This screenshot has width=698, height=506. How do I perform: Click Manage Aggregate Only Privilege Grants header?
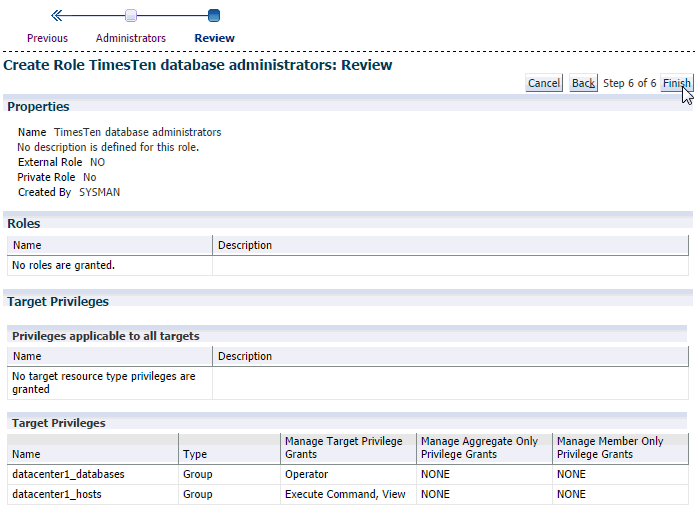coord(479,447)
